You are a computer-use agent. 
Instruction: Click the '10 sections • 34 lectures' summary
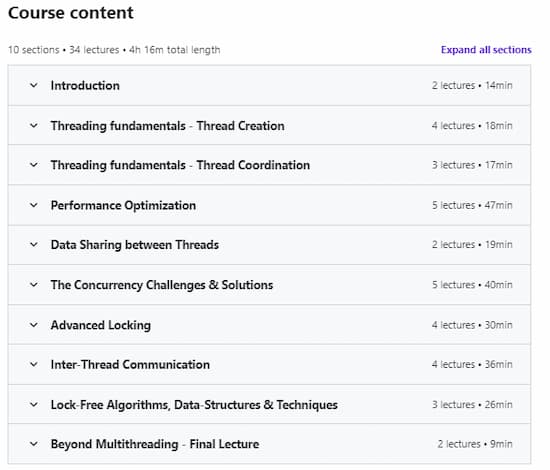click(x=64, y=50)
